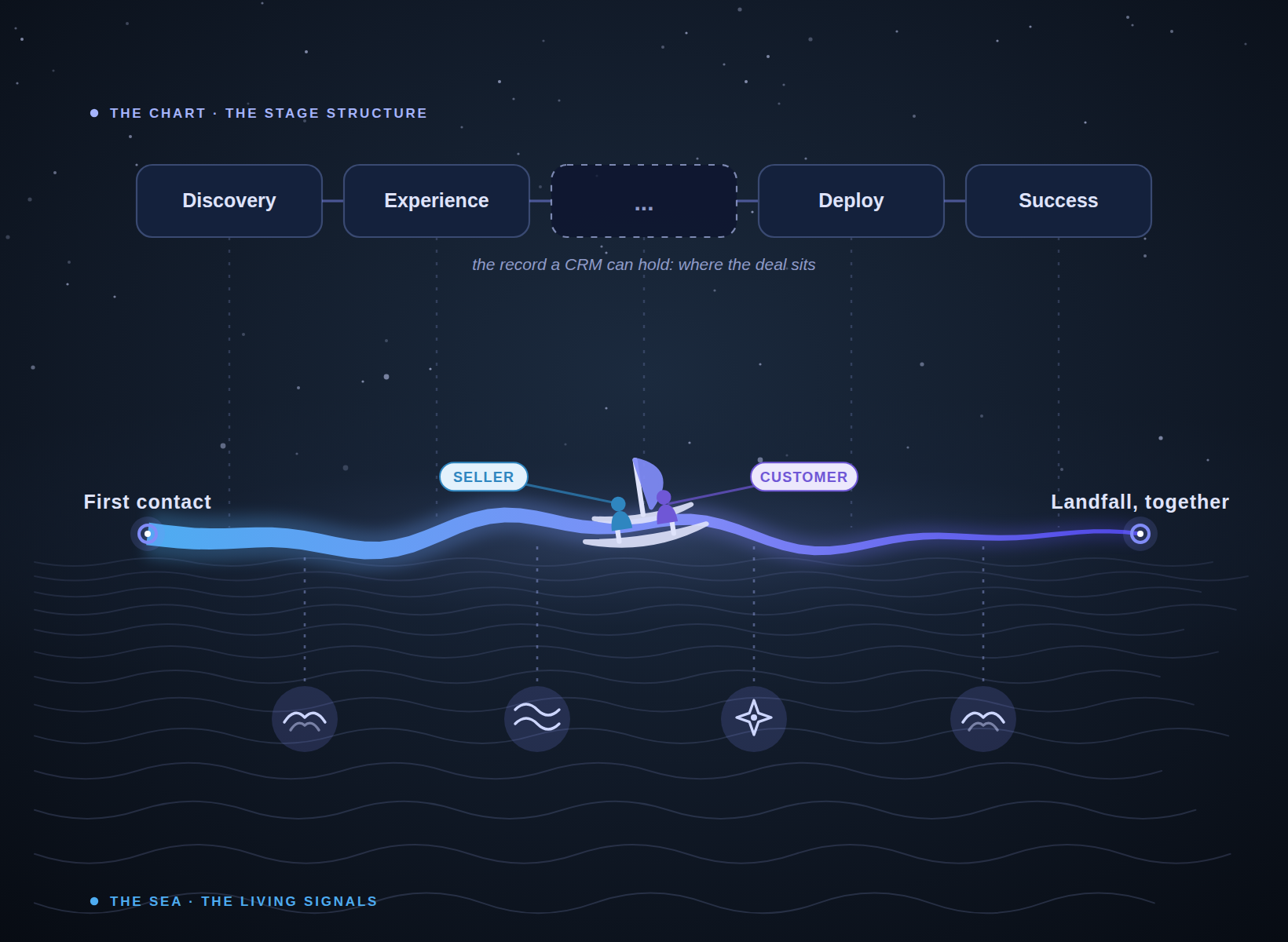Click the sailboat with two figures

coord(646,504)
